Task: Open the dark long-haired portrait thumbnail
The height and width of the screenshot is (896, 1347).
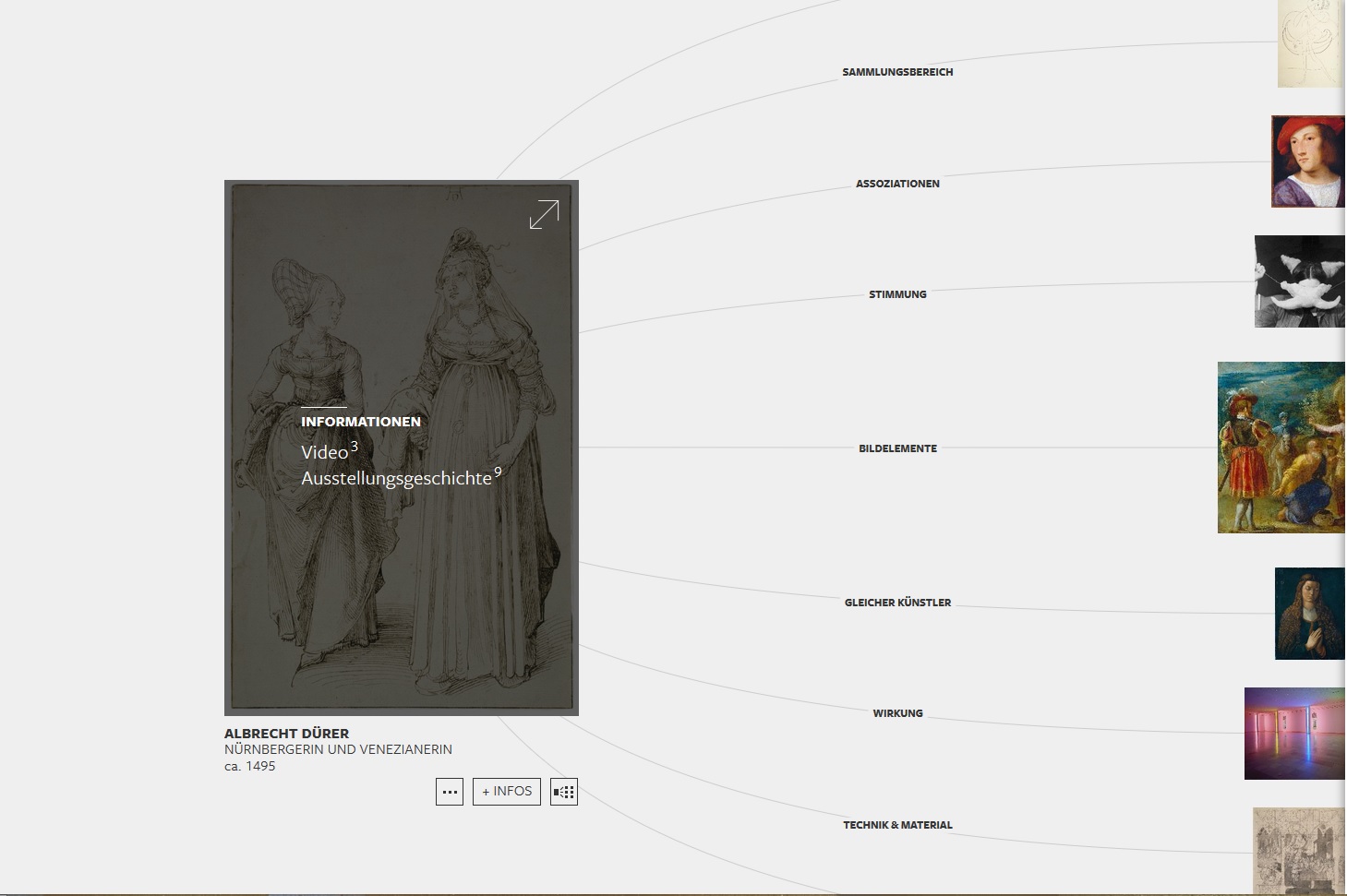Action: [x=1310, y=614]
